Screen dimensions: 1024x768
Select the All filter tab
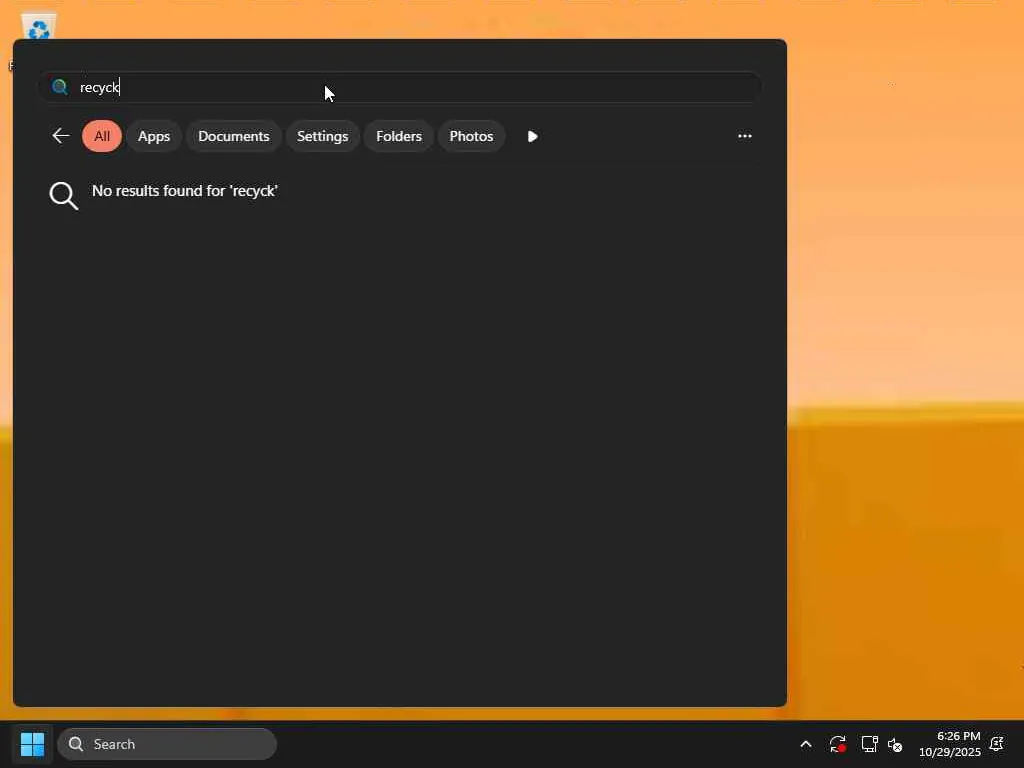(x=102, y=136)
